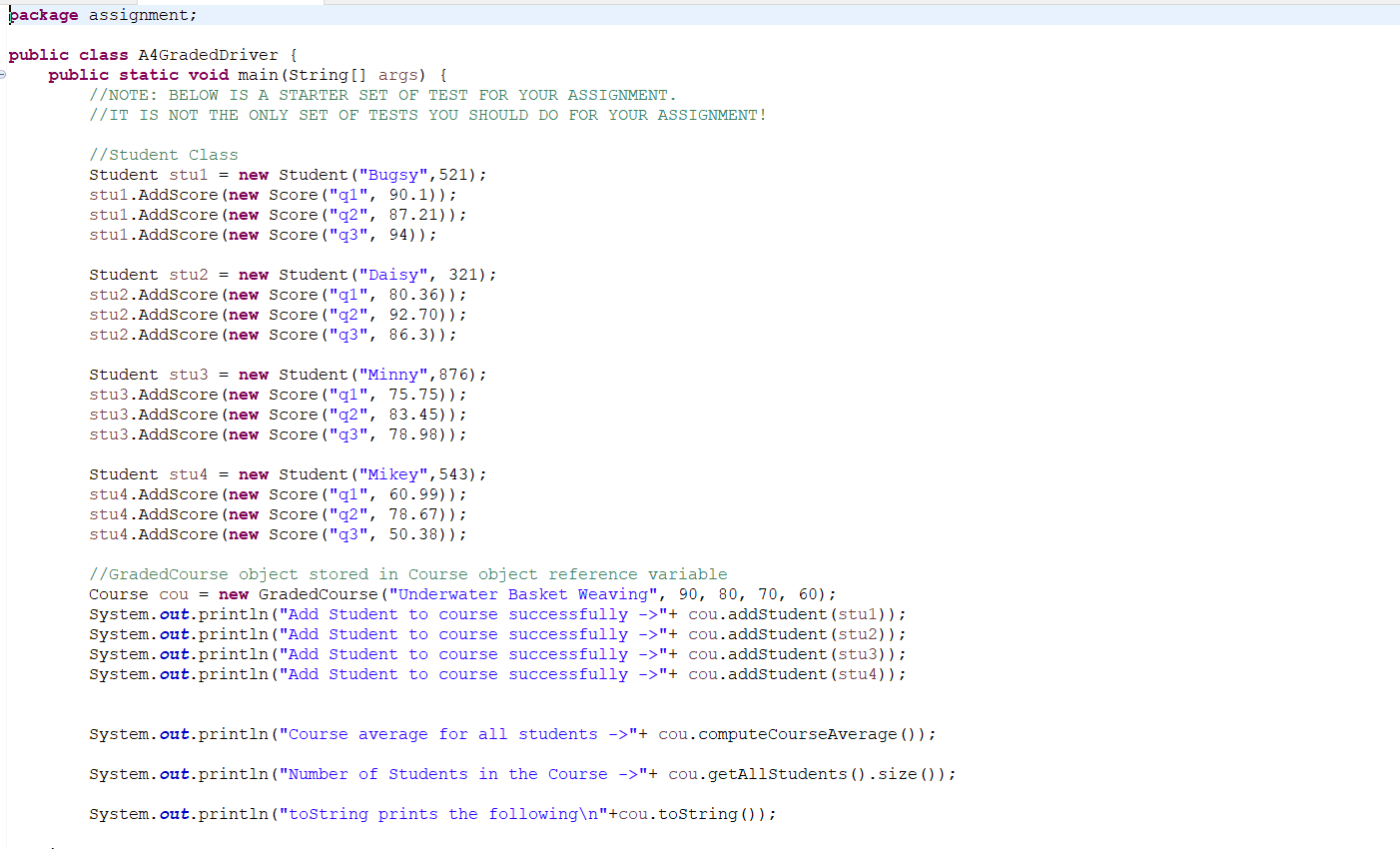Screen dimensions: 1400x849
Task: Click the value 83.45 in stu3 score
Action: pos(413,415)
